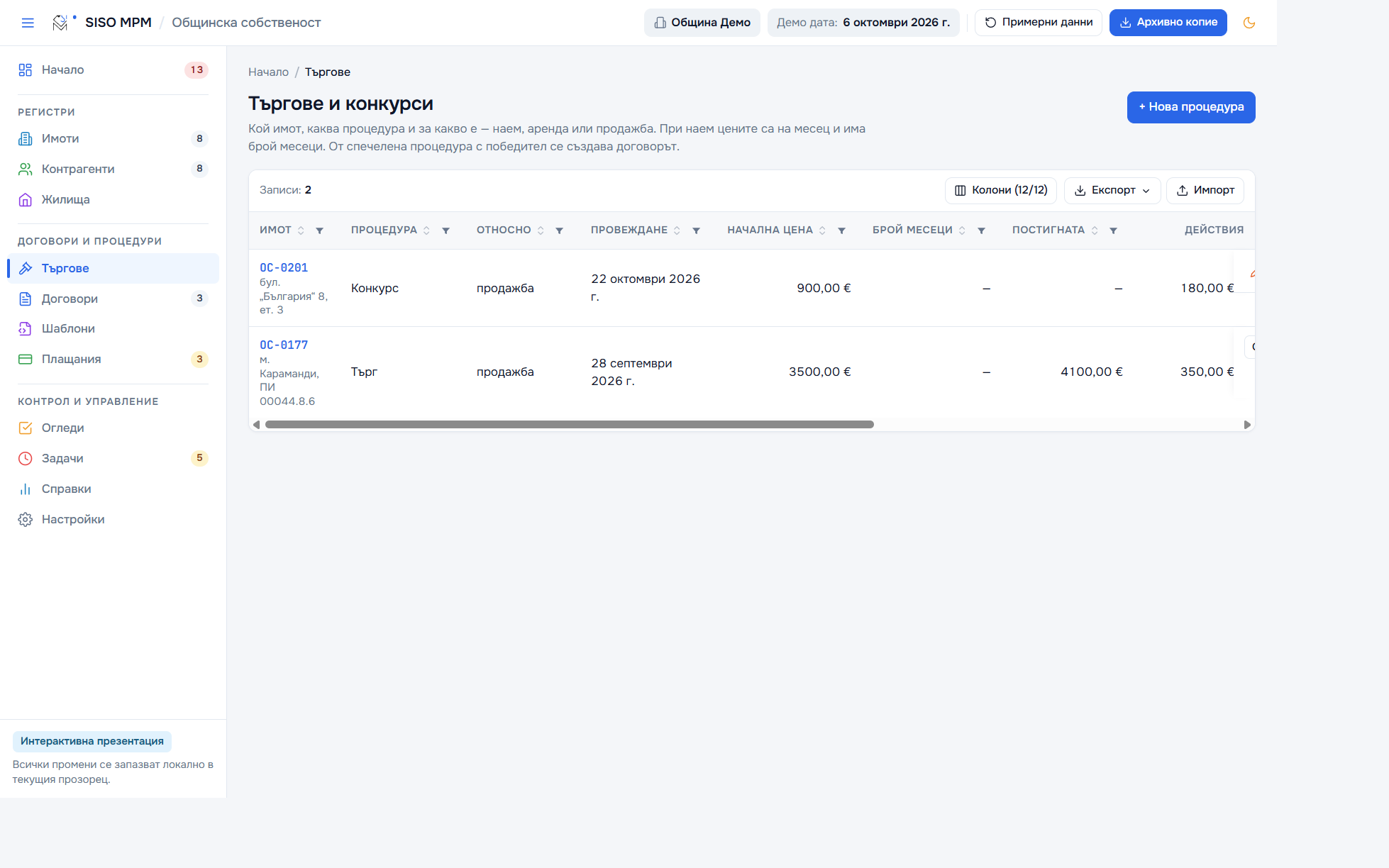
Task: Open Имоти registry in sidebar
Action: (113, 138)
